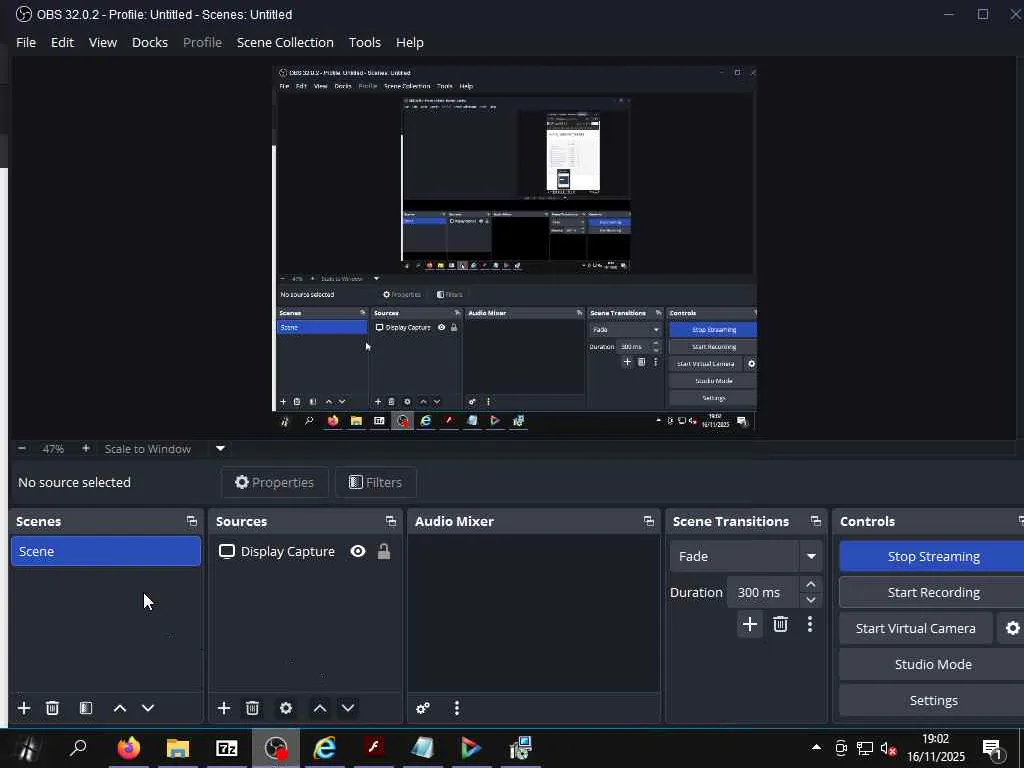Click the preview canvas display capture

click(x=514, y=248)
